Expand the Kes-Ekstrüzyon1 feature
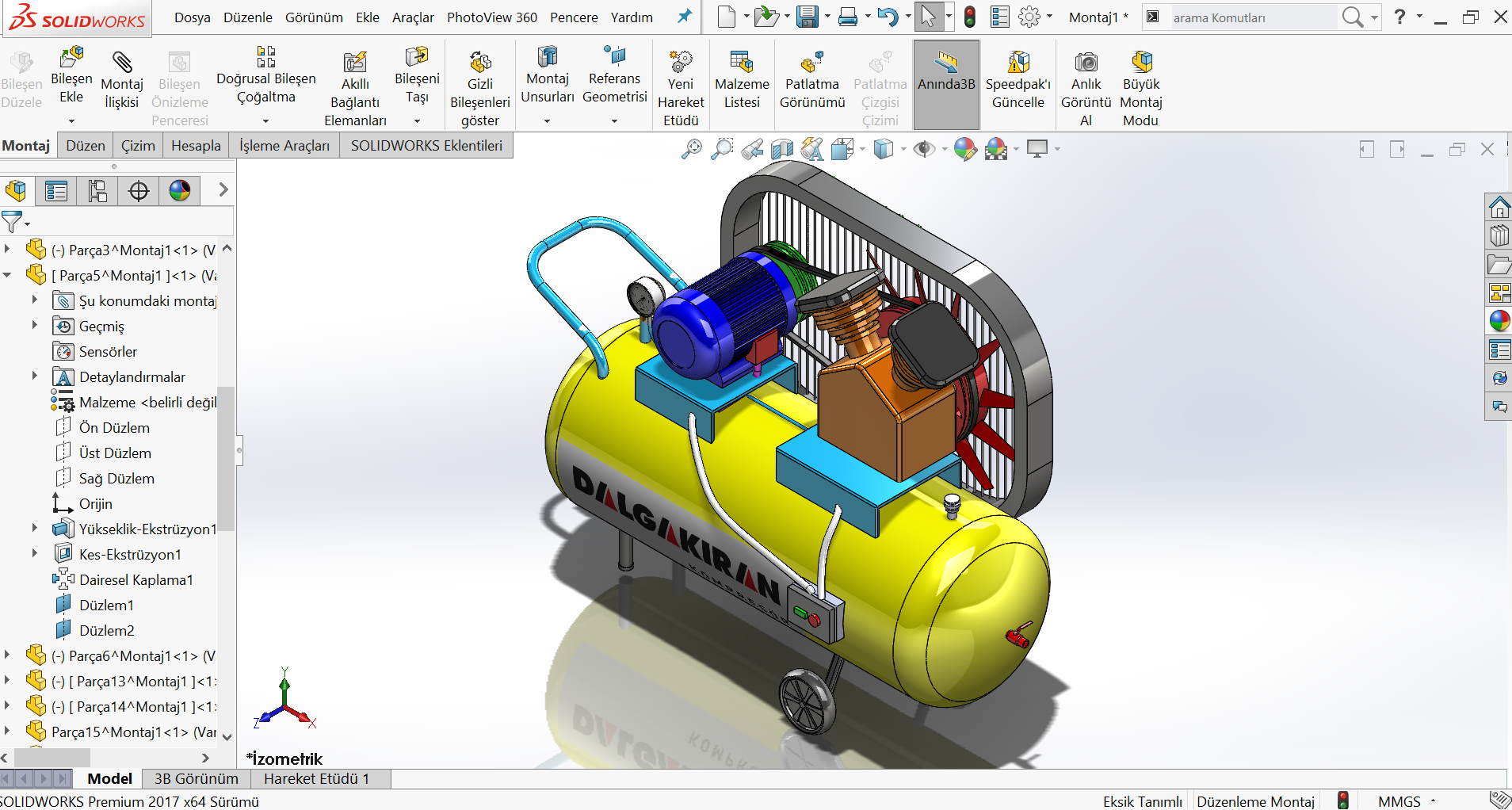The image size is (1512, 810). point(34,553)
